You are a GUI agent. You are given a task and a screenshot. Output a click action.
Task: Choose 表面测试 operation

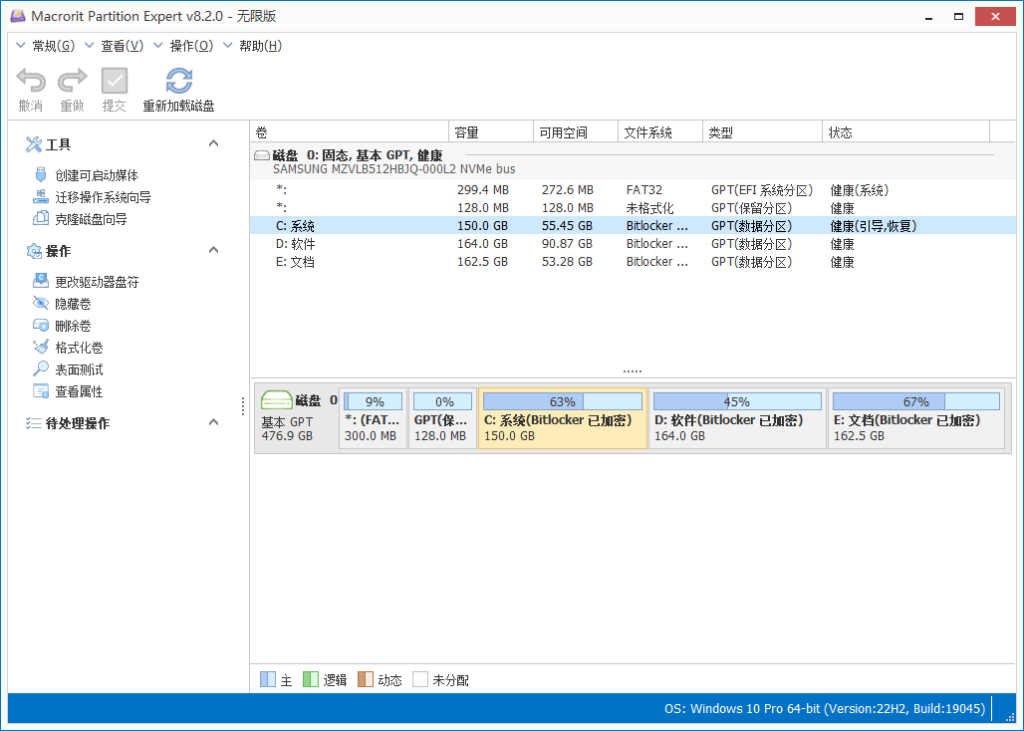(79, 370)
